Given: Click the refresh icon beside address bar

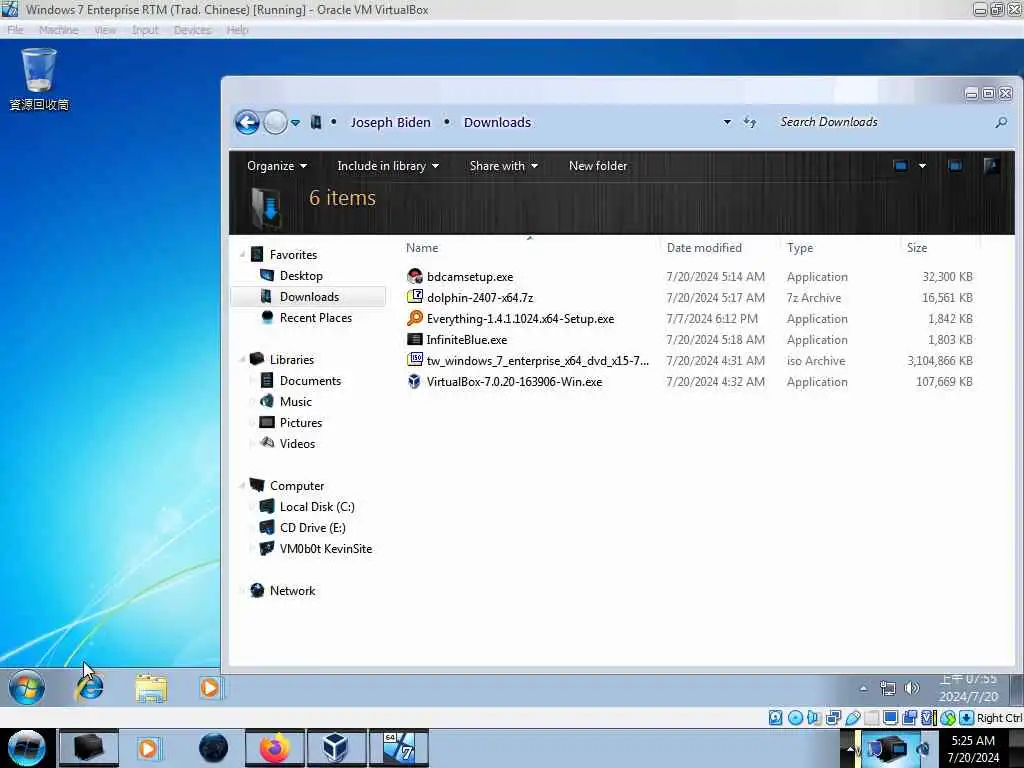Looking at the screenshot, I should pyautogui.click(x=750, y=122).
